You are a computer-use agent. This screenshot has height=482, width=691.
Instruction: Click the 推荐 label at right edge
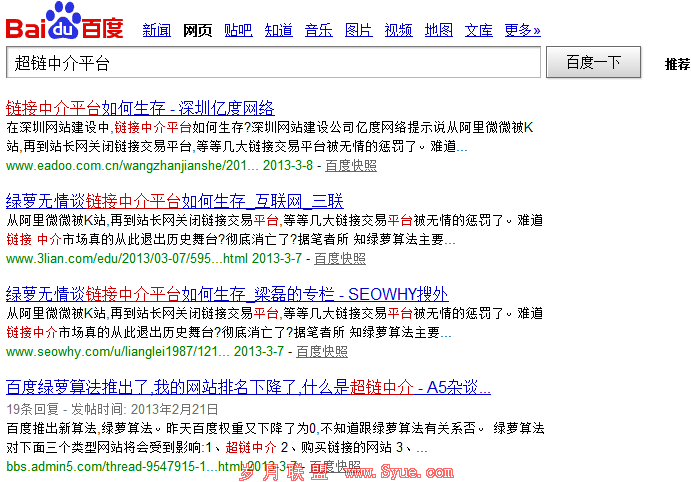[678, 64]
